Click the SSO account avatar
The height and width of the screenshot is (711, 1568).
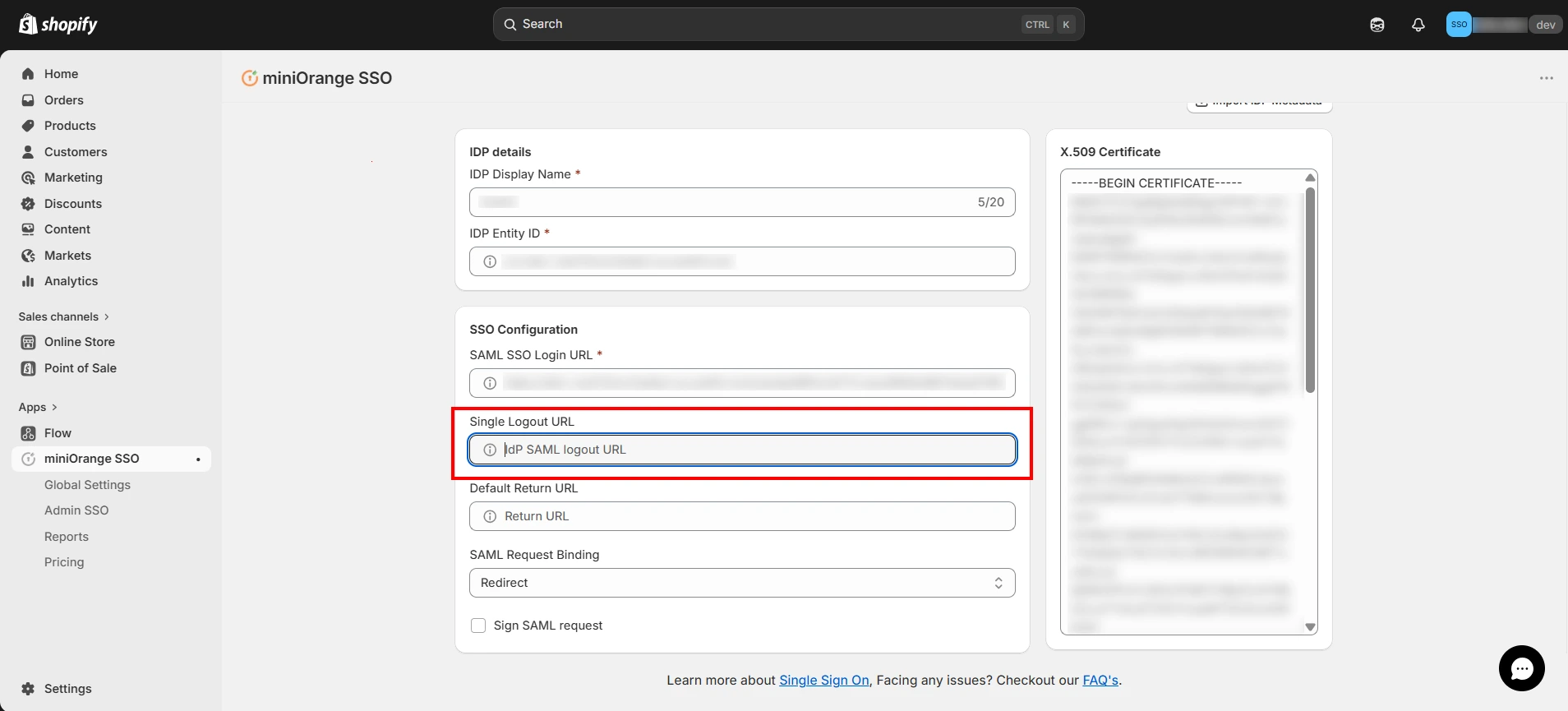point(1459,24)
